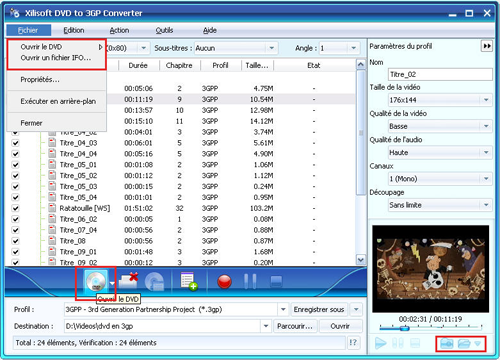This screenshot has height=360, width=500.
Task: Uncheck the Titre_06_02 checkbox
Action: point(15,219)
